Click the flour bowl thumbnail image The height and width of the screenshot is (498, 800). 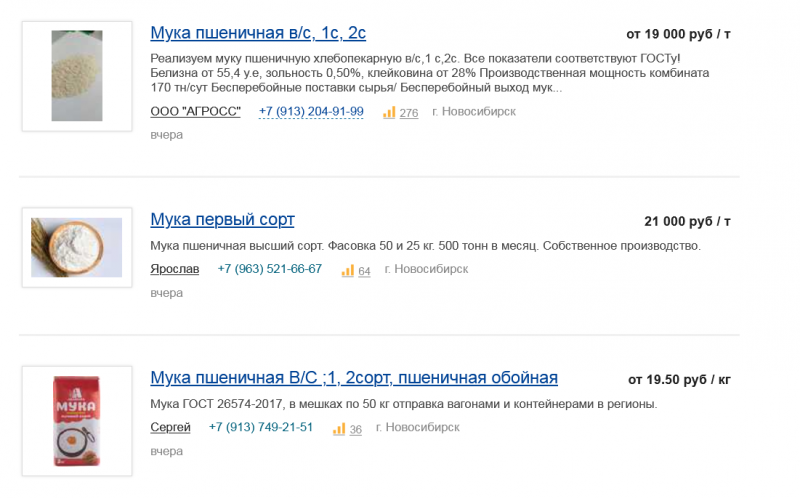click(x=77, y=247)
